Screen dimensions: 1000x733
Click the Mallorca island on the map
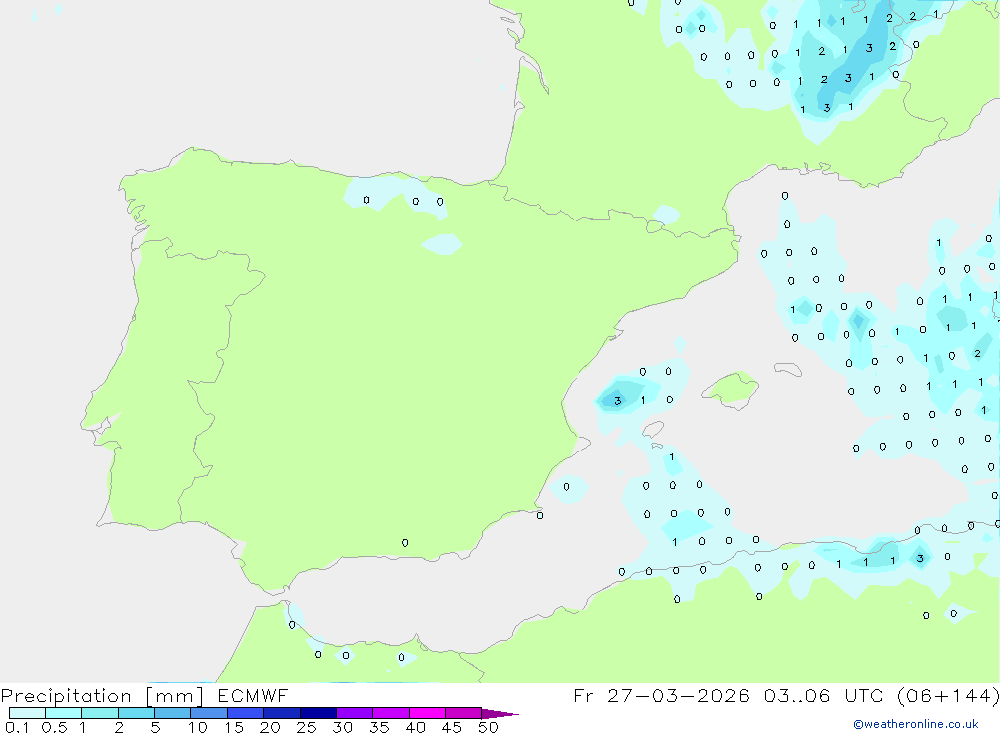click(732, 389)
